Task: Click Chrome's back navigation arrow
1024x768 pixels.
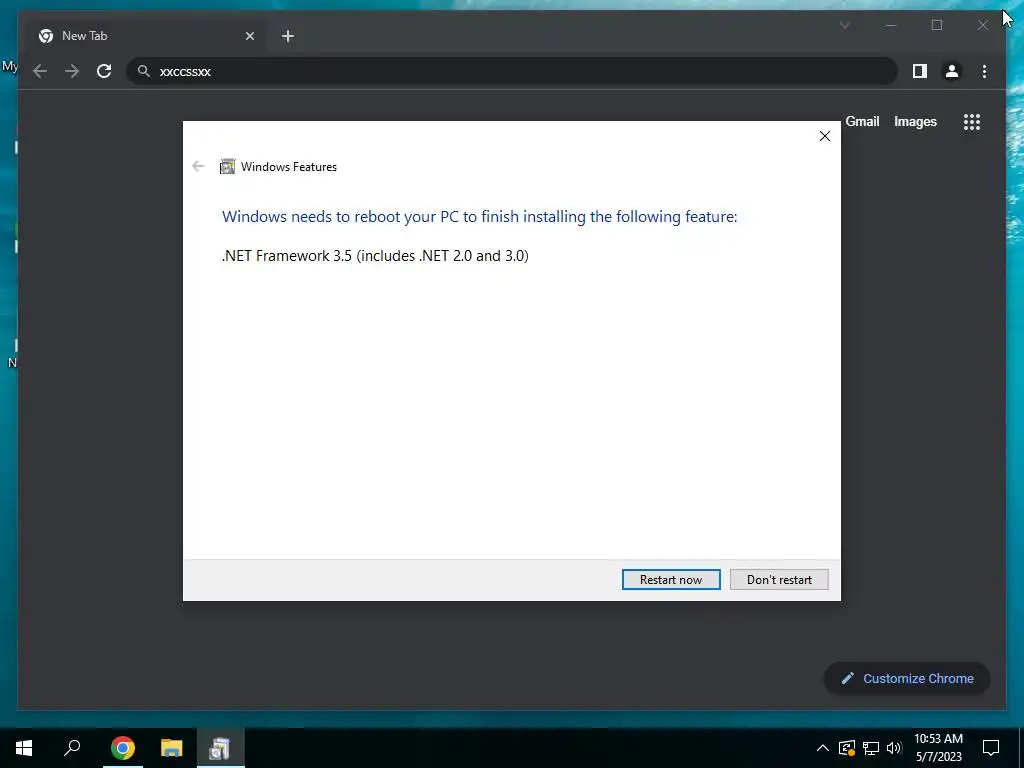Action: [x=40, y=71]
